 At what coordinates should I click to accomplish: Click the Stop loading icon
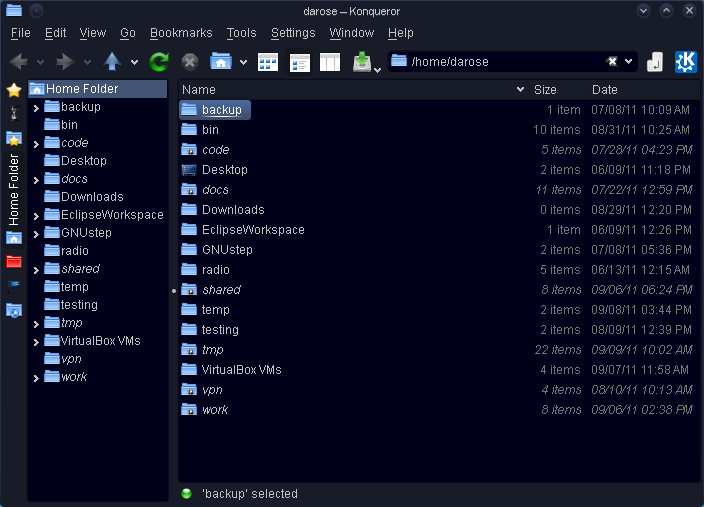point(190,62)
